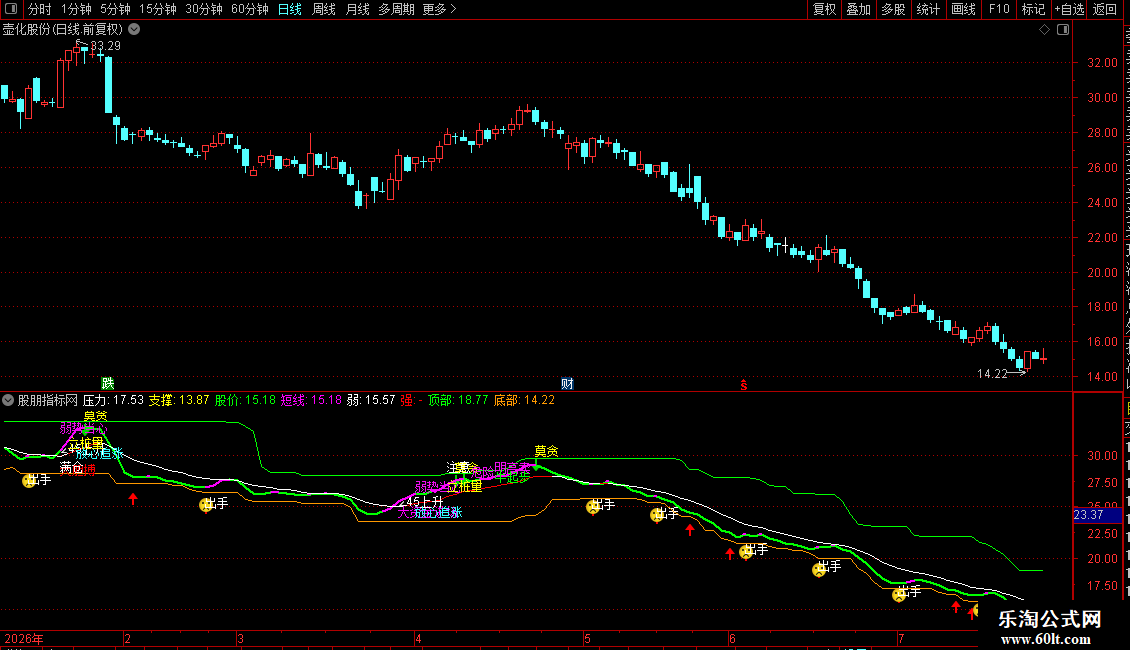
Task: Switch to the 1分钟 chart period
Action: point(76,9)
